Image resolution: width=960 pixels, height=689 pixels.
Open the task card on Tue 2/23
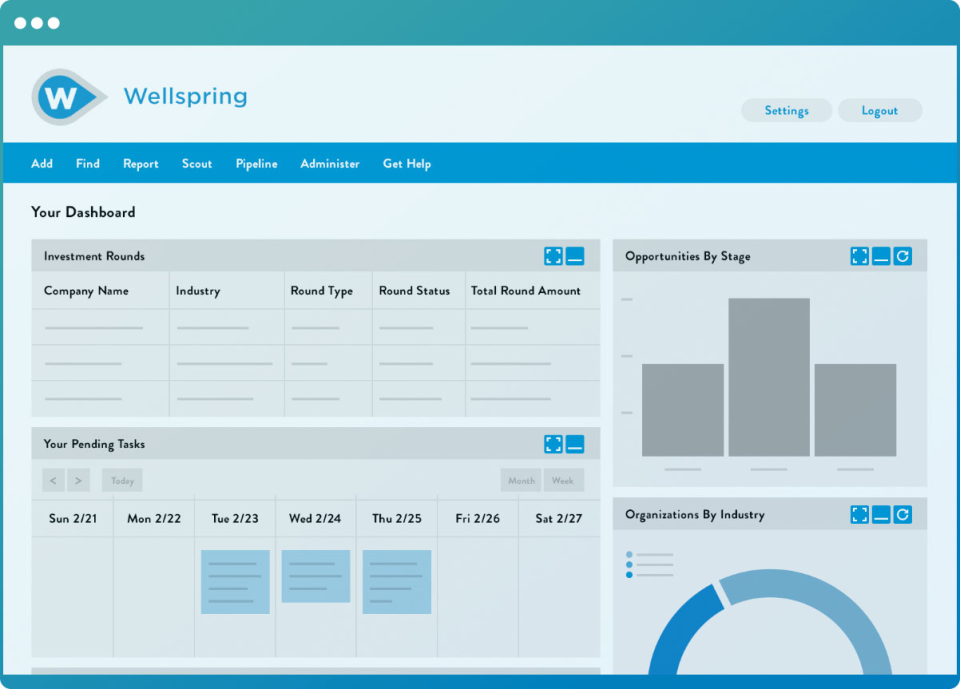235,581
